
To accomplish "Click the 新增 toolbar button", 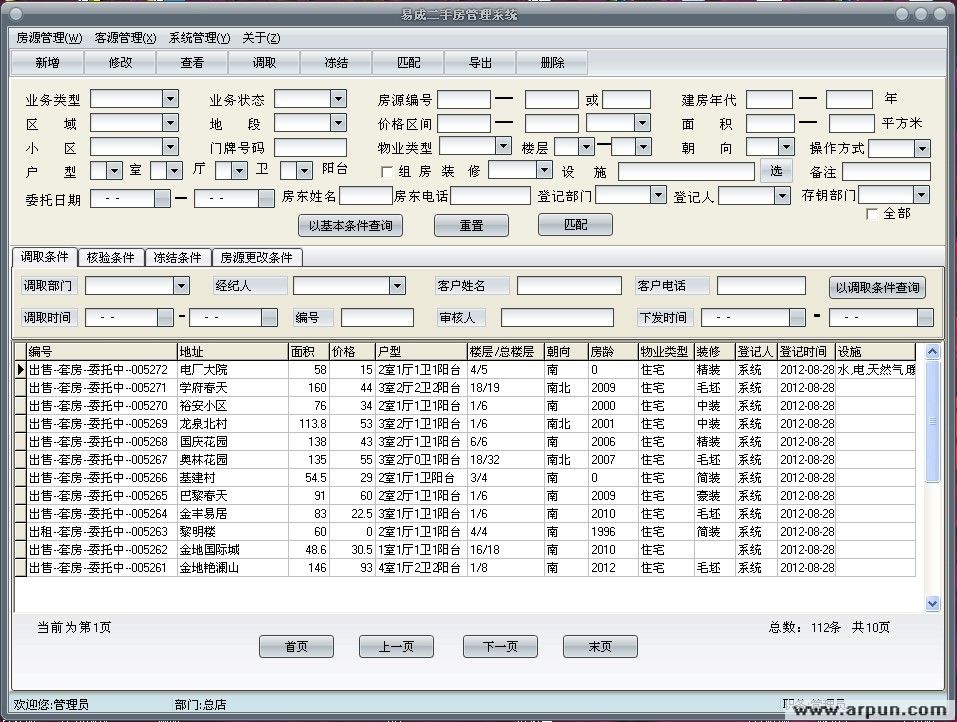I will pyautogui.click(x=47, y=63).
